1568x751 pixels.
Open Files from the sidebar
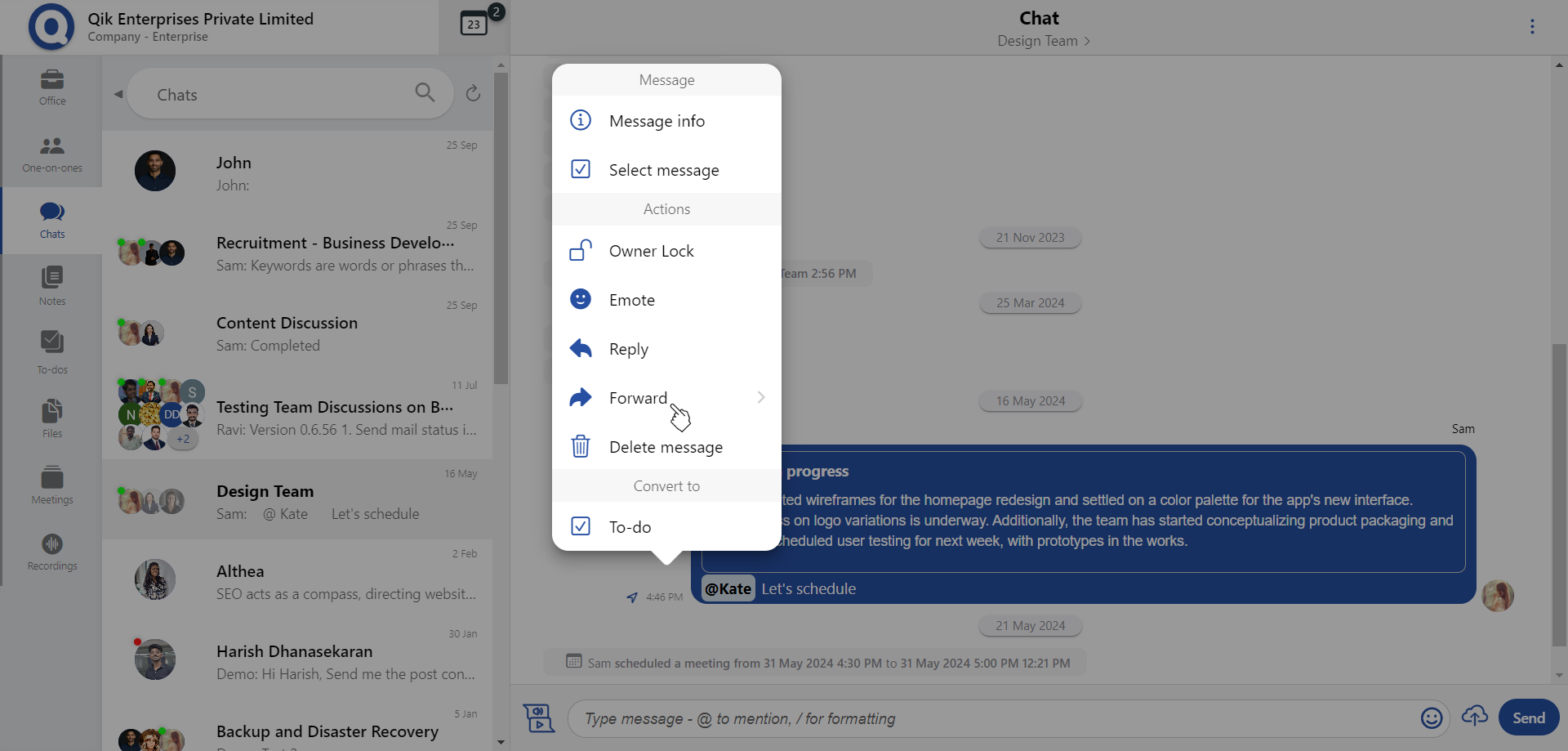[x=52, y=419]
